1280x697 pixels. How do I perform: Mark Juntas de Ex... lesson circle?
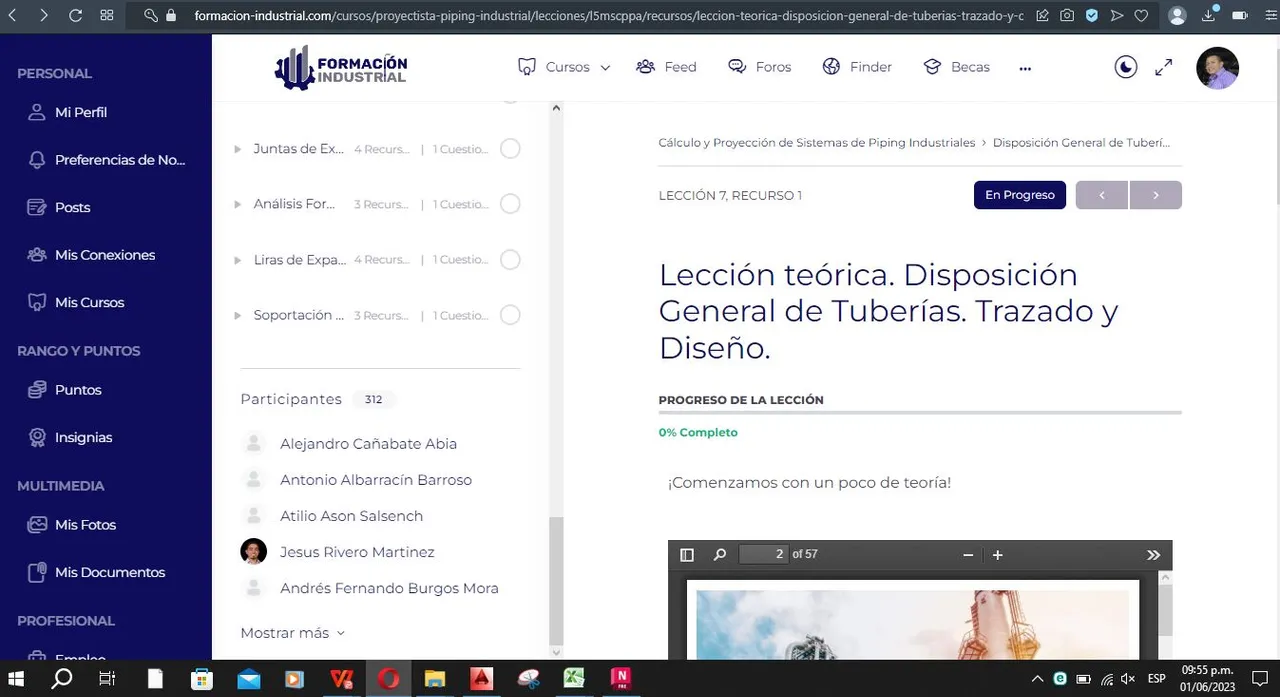point(510,149)
